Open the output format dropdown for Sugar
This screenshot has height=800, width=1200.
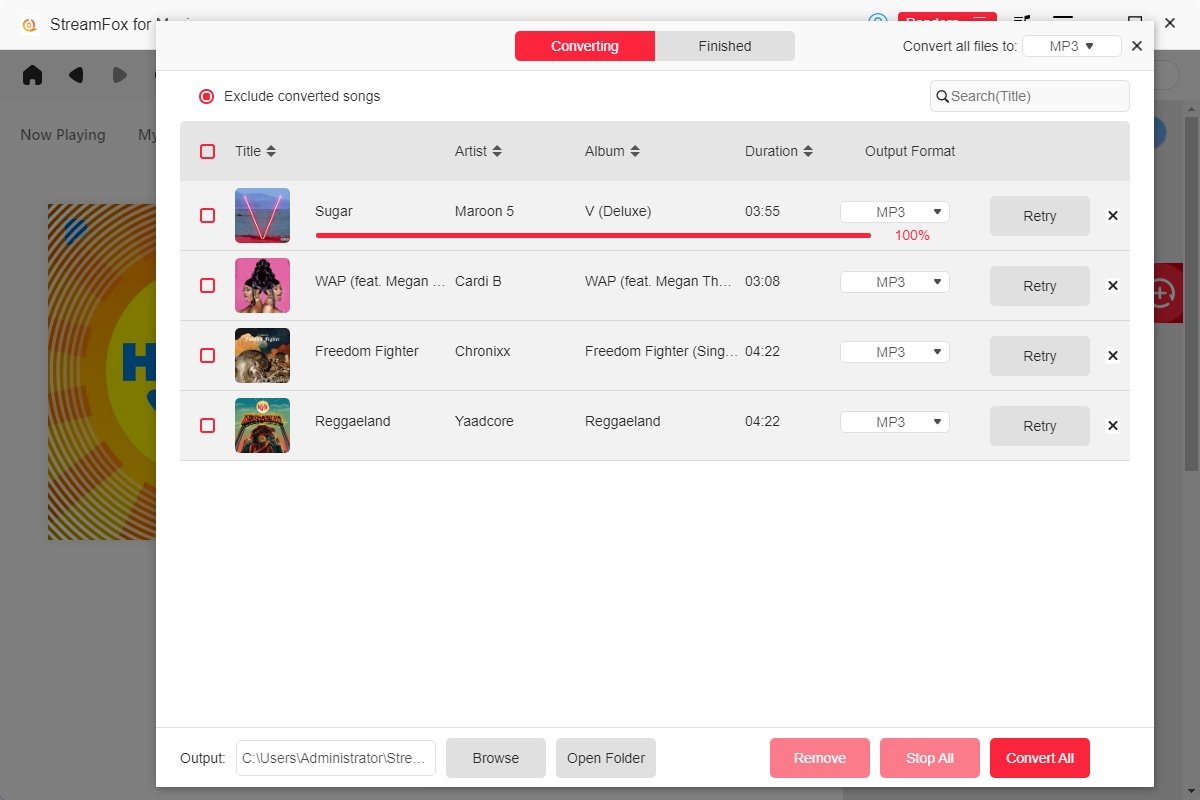pos(895,212)
